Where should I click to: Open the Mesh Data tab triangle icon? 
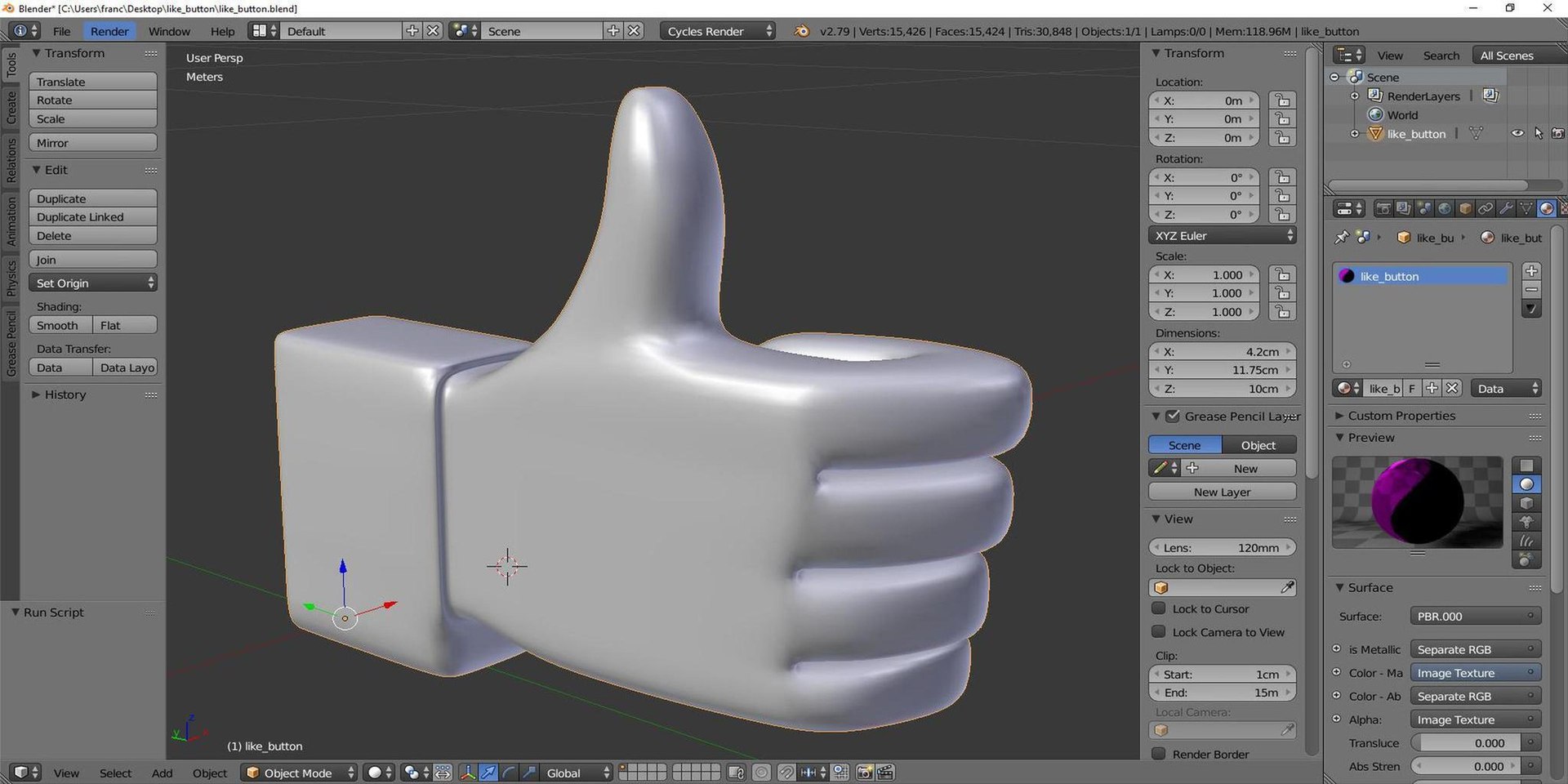click(x=1526, y=209)
